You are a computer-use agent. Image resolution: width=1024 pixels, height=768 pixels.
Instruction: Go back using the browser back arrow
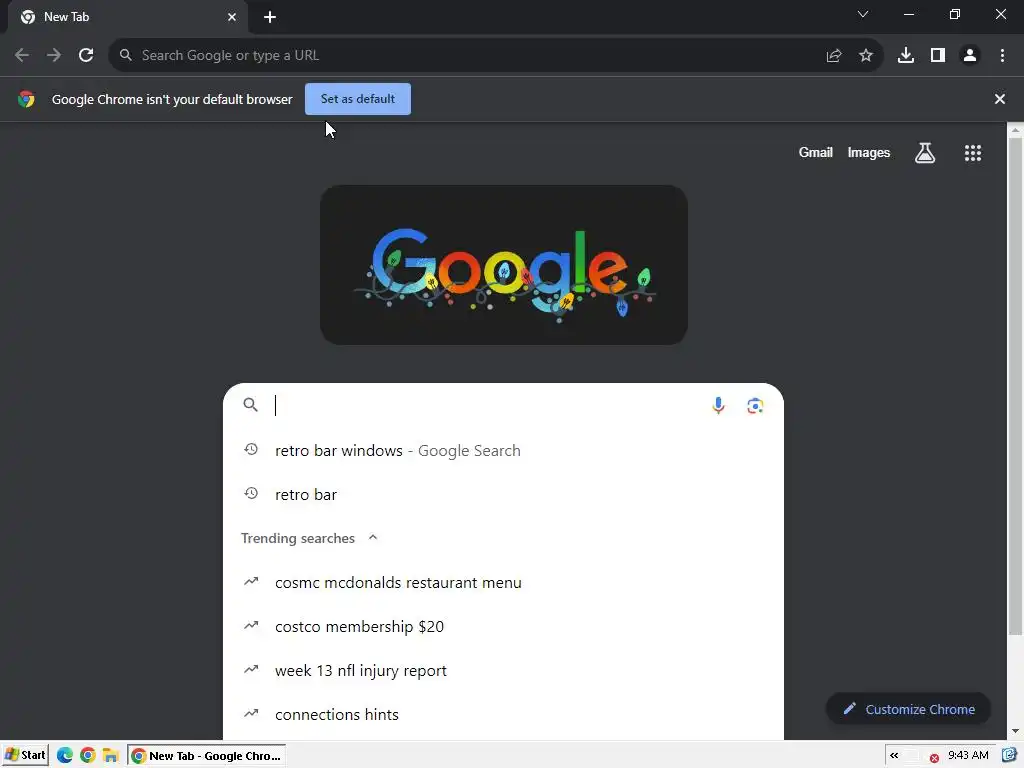(22, 56)
